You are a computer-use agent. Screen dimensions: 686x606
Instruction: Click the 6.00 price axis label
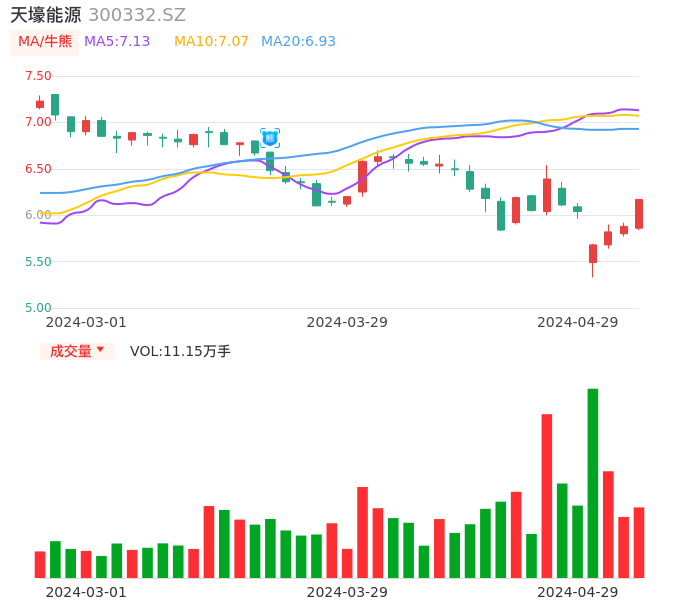click(x=38, y=215)
